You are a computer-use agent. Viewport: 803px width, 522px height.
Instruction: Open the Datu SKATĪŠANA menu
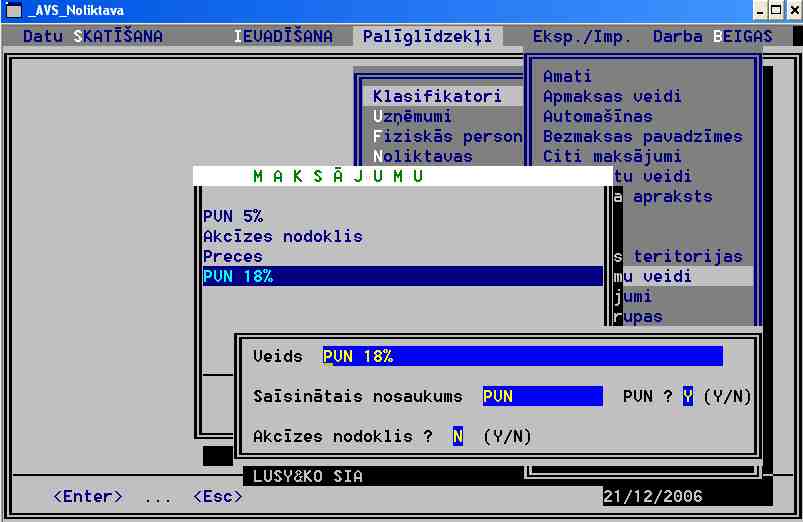pos(93,36)
